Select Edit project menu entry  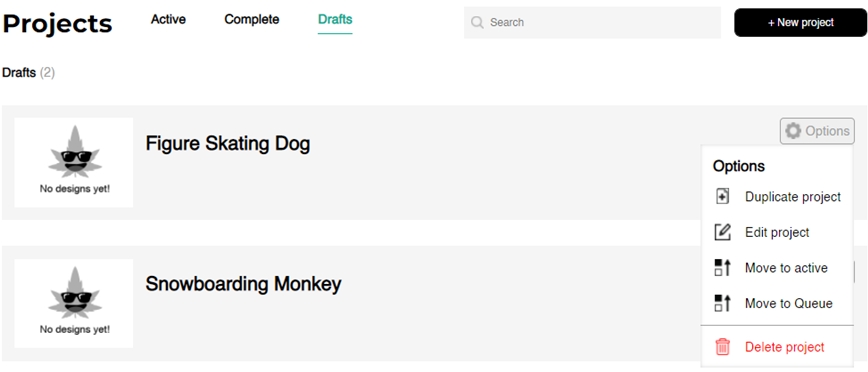(x=777, y=232)
